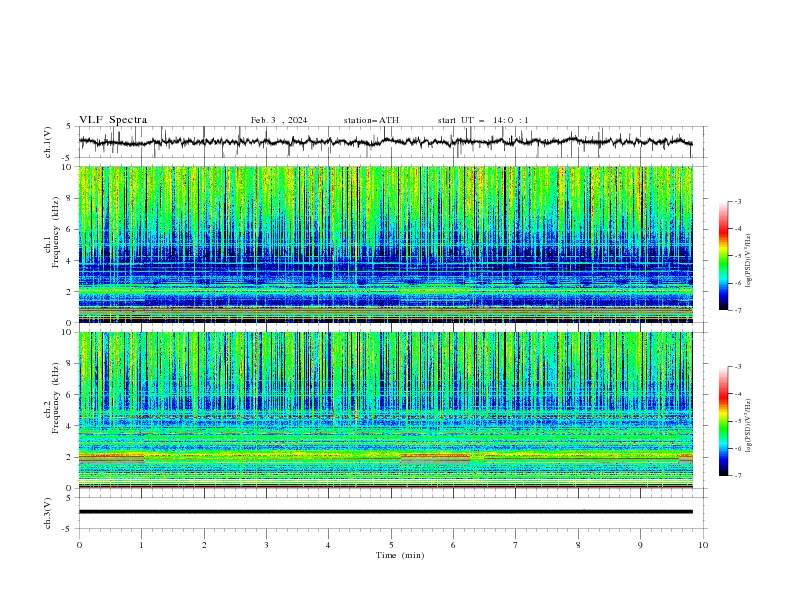Click the log(PSD) label of ch.1 color bar
Viewport: 792px width, 612px height.
point(749,261)
